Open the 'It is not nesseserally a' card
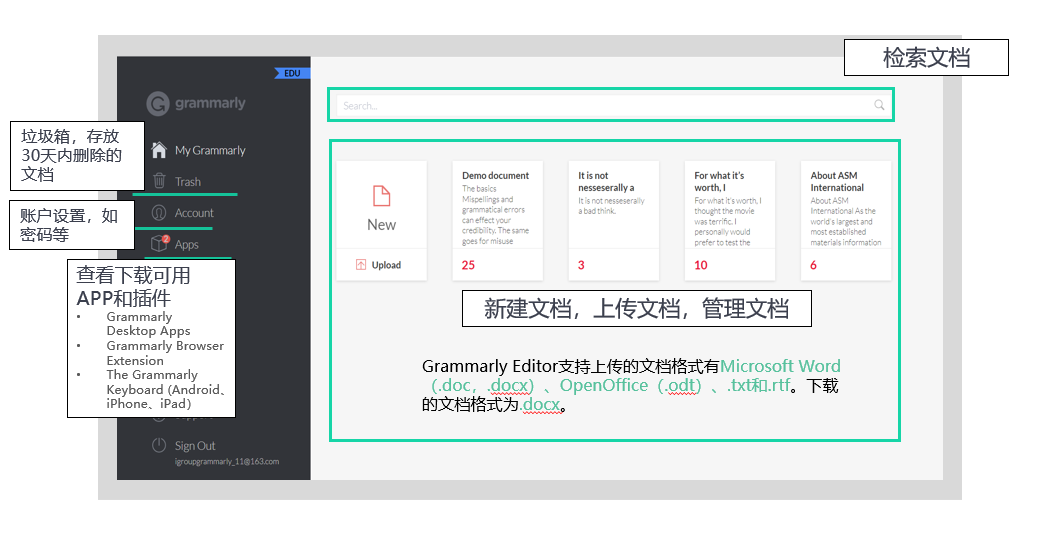 [613, 221]
